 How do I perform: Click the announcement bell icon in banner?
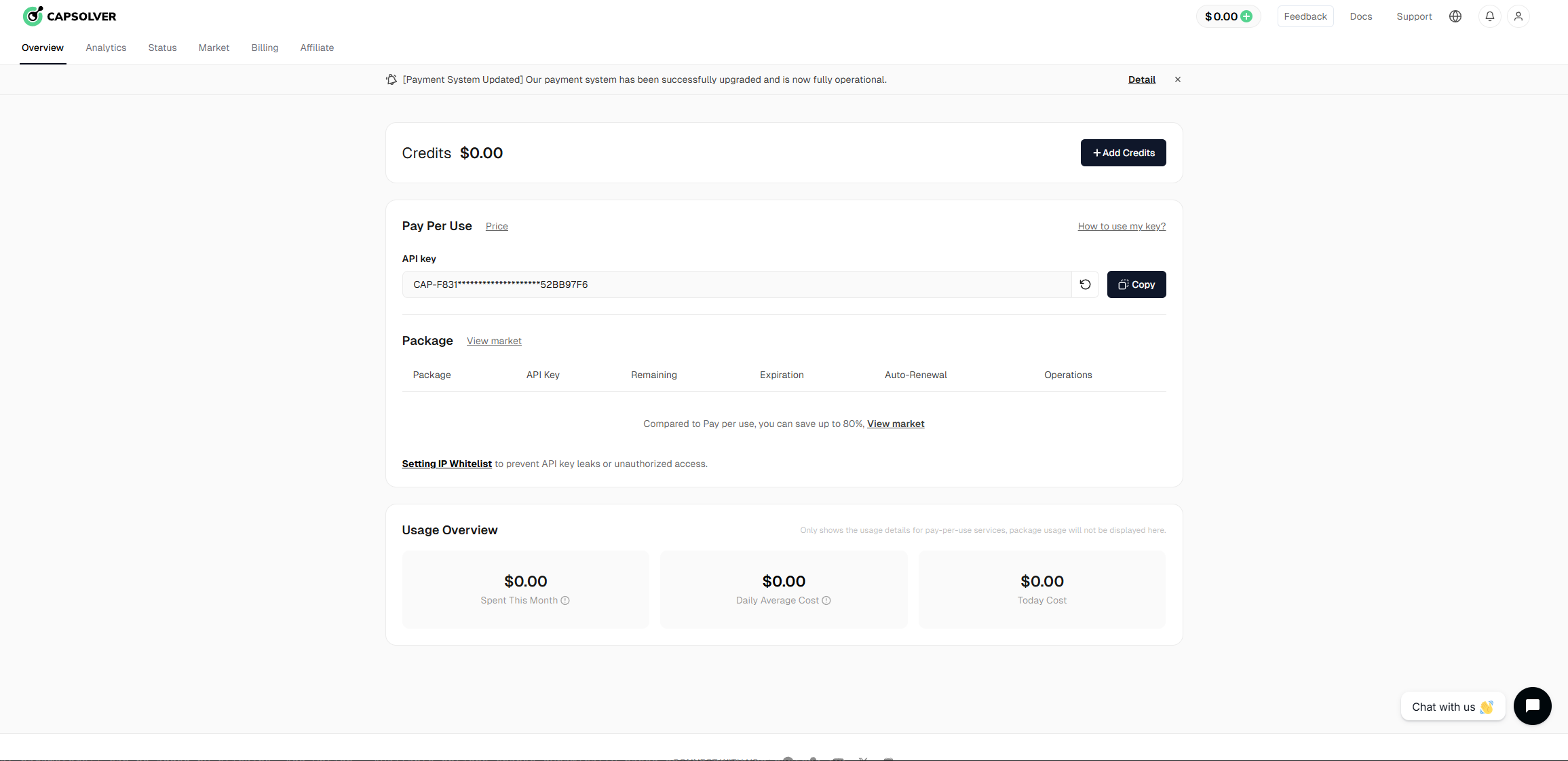[x=391, y=79]
